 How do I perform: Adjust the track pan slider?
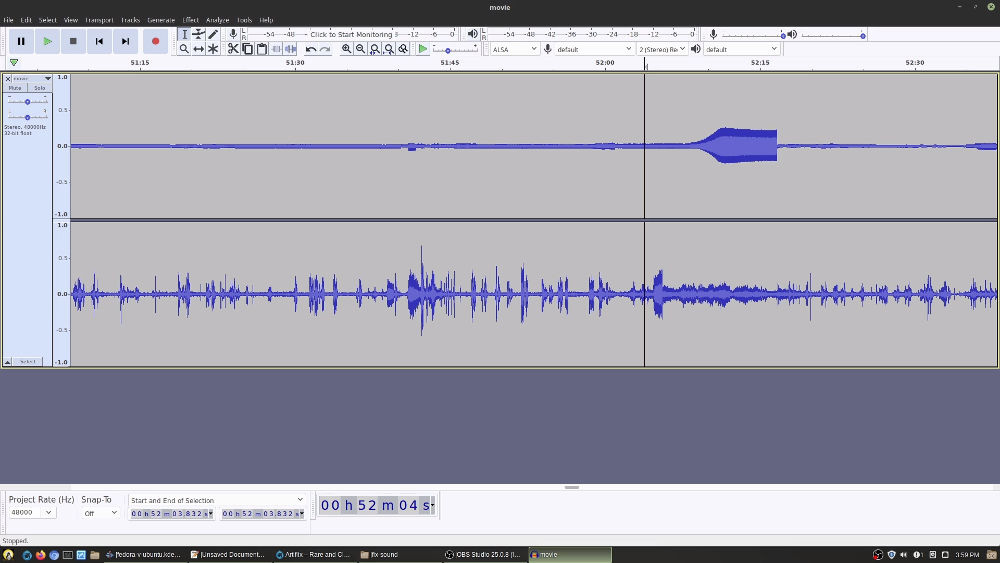[x=27, y=117]
